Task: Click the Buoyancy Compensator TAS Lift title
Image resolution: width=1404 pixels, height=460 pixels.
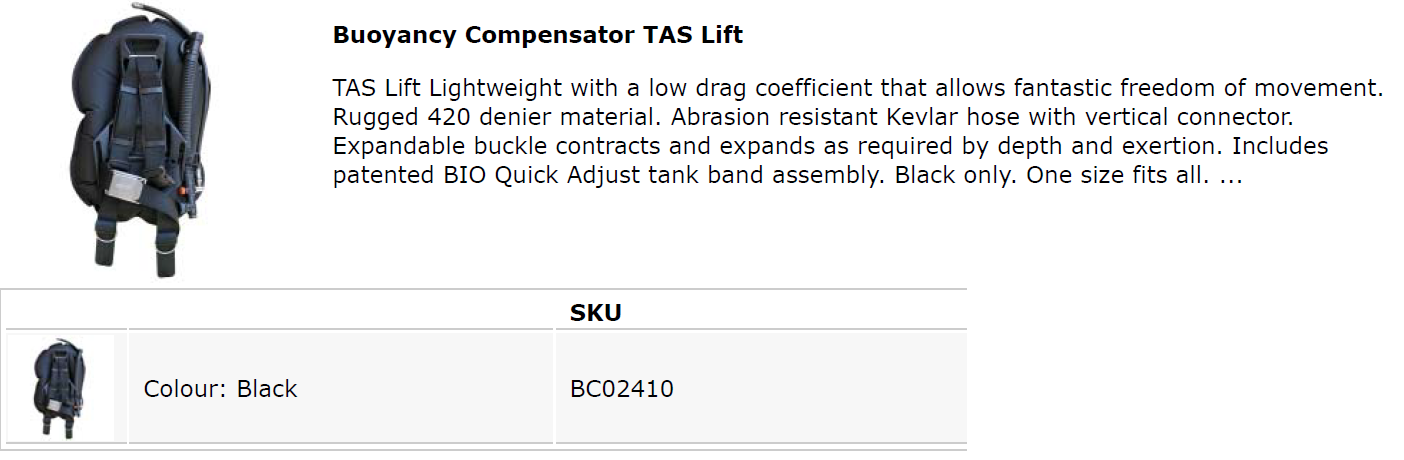Action: click(x=537, y=36)
